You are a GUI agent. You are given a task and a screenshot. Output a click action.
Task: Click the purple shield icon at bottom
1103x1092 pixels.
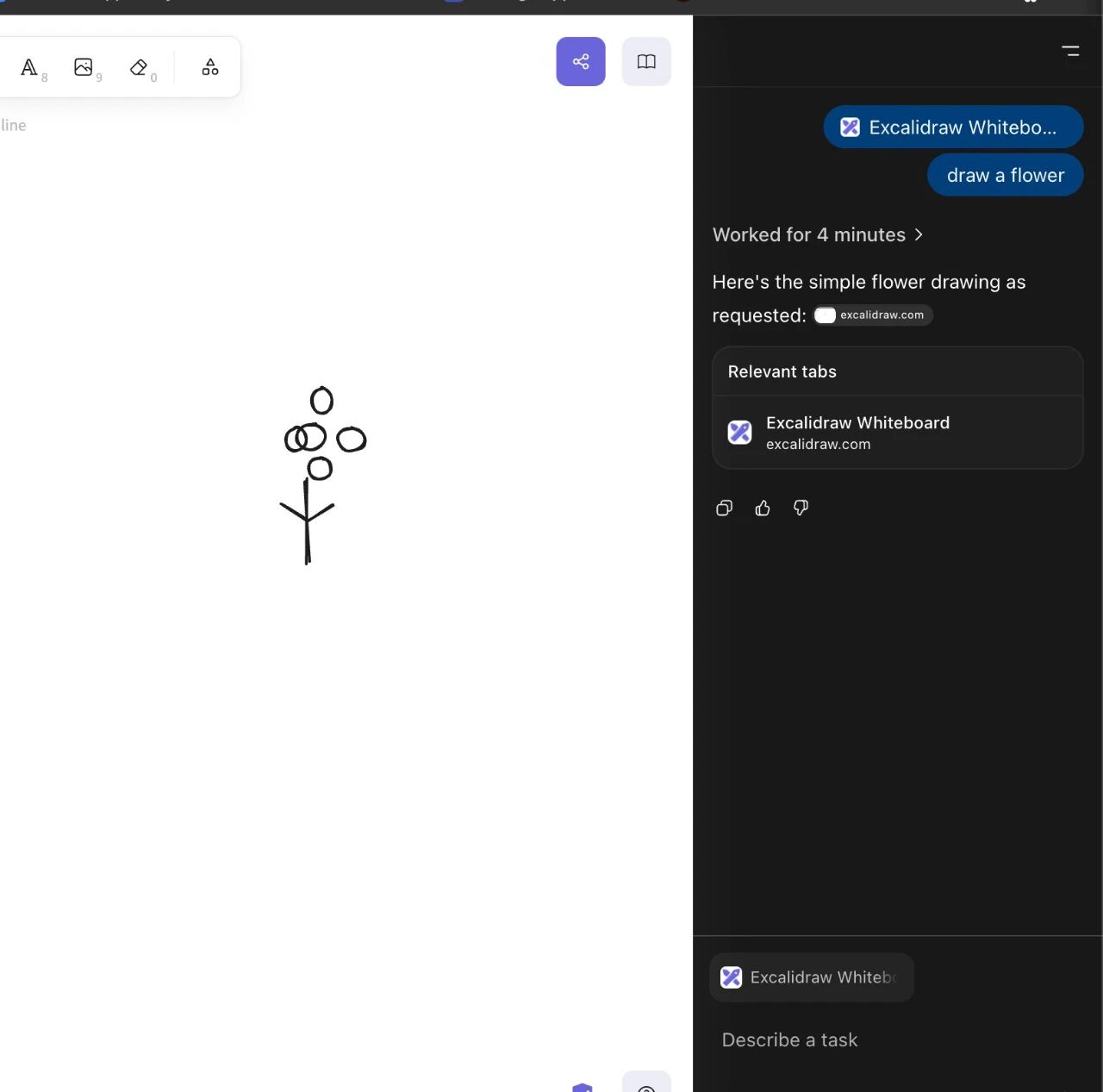(x=583, y=1087)
